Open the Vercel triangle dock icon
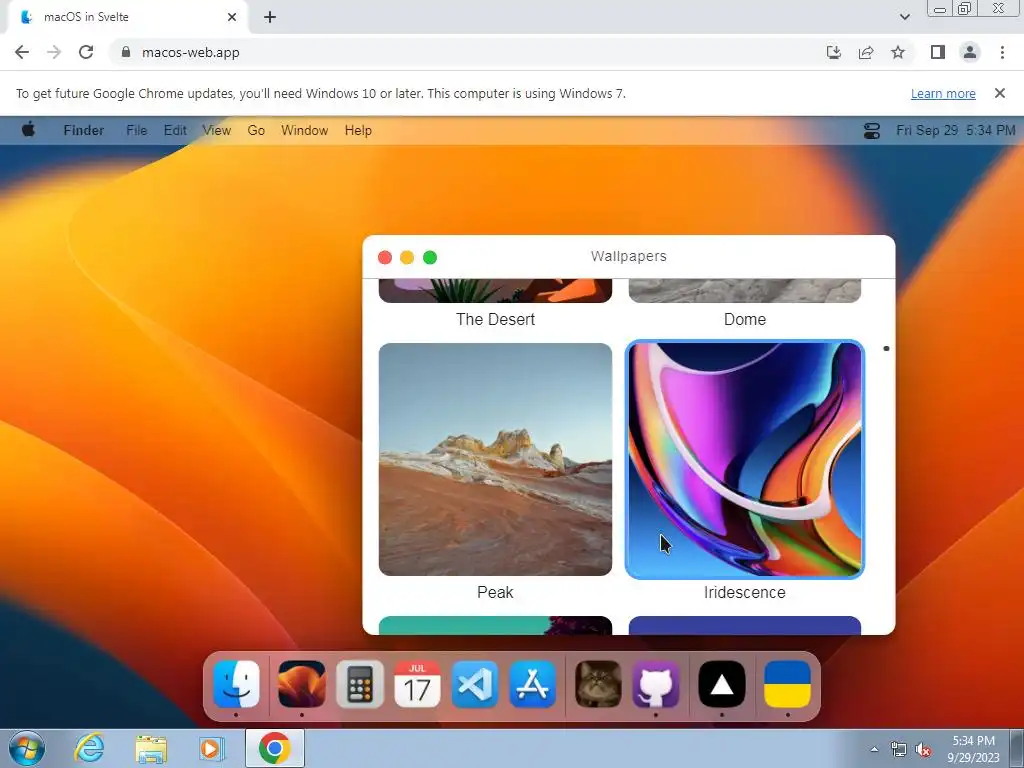Viewport: 1024px width, 768px height. point(722,684)
